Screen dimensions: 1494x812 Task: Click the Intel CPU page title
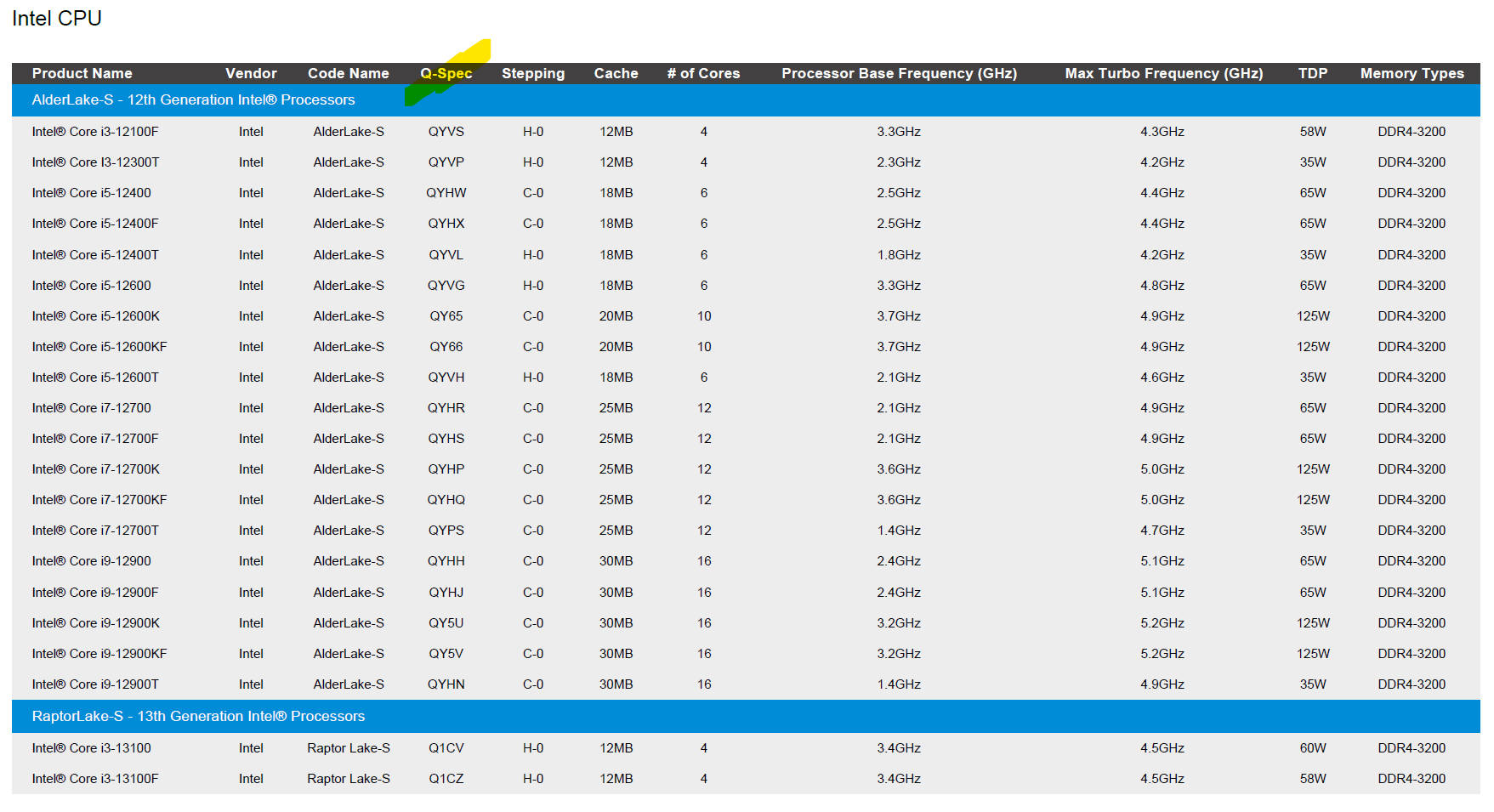coord(57,19)
